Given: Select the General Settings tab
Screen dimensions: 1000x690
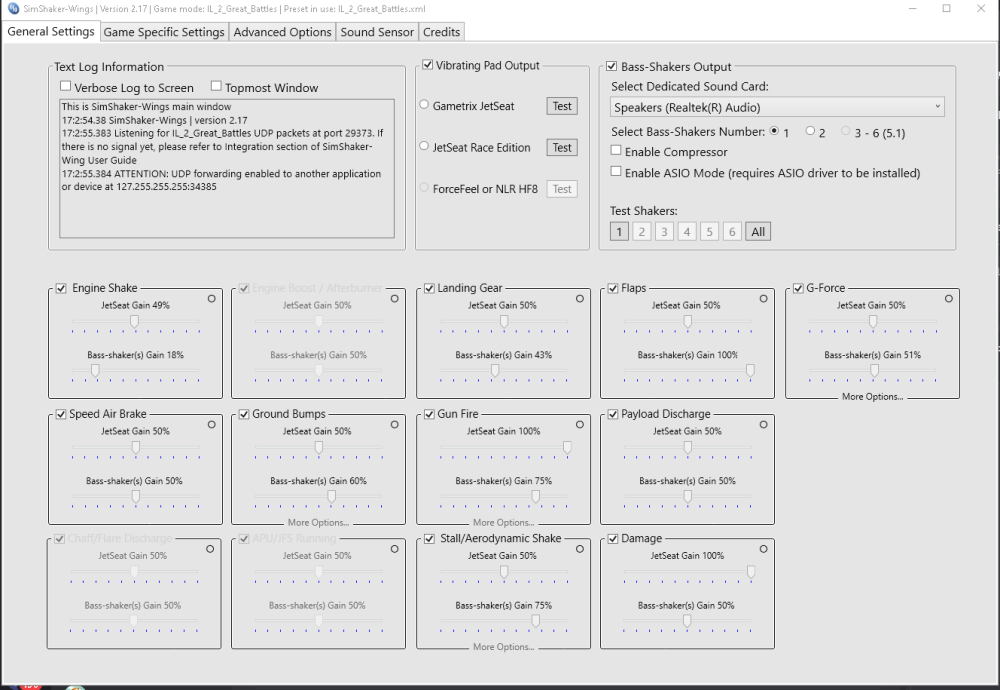Looking at the screenshot, I should pos(51,31).
